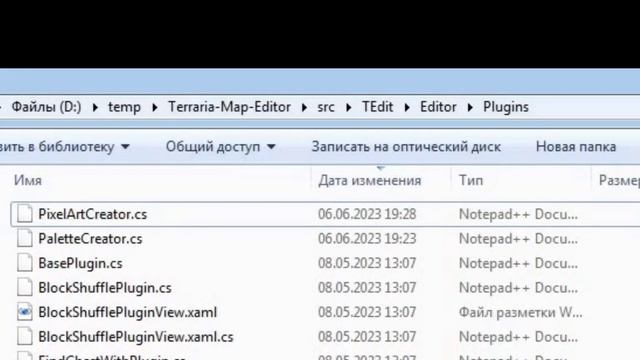The height and width of the screenshot is (360, 640).
Task: Go to 'Файлы (D:)' in breadcrumb
Action: (x=46, y=107)
